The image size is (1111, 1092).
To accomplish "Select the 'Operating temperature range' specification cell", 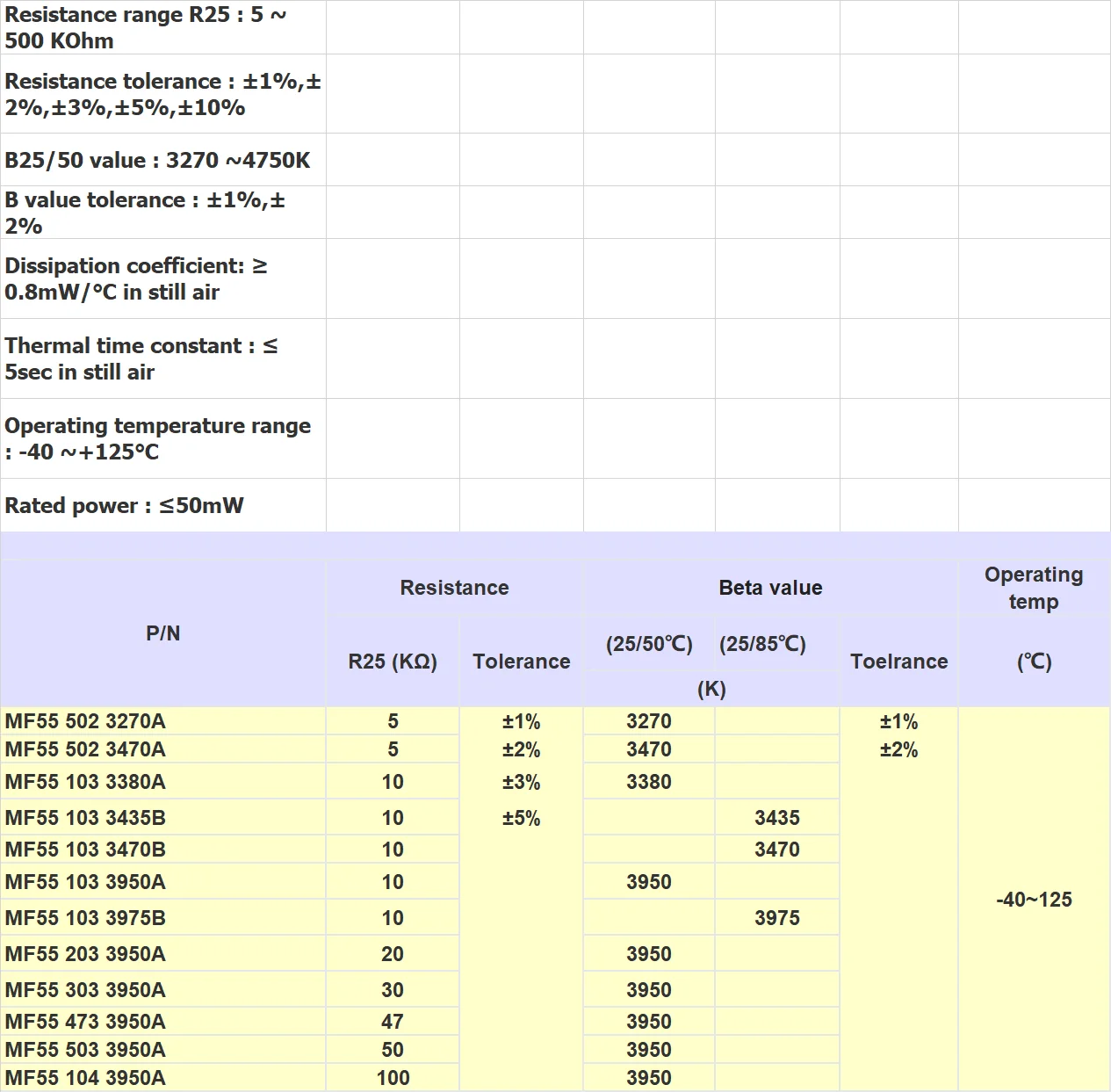I will point(162,438).
